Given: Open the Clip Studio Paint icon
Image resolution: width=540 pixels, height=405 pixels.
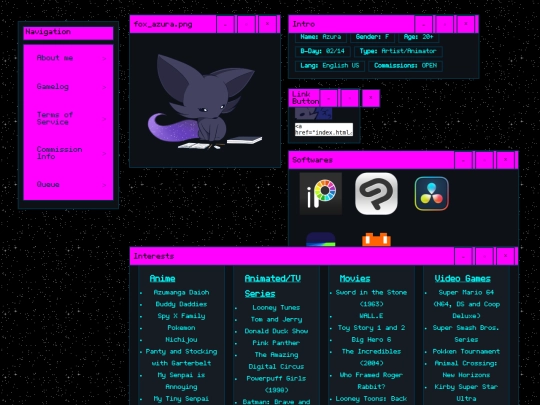Looking at the screenshot, I should tap(376, 194).
